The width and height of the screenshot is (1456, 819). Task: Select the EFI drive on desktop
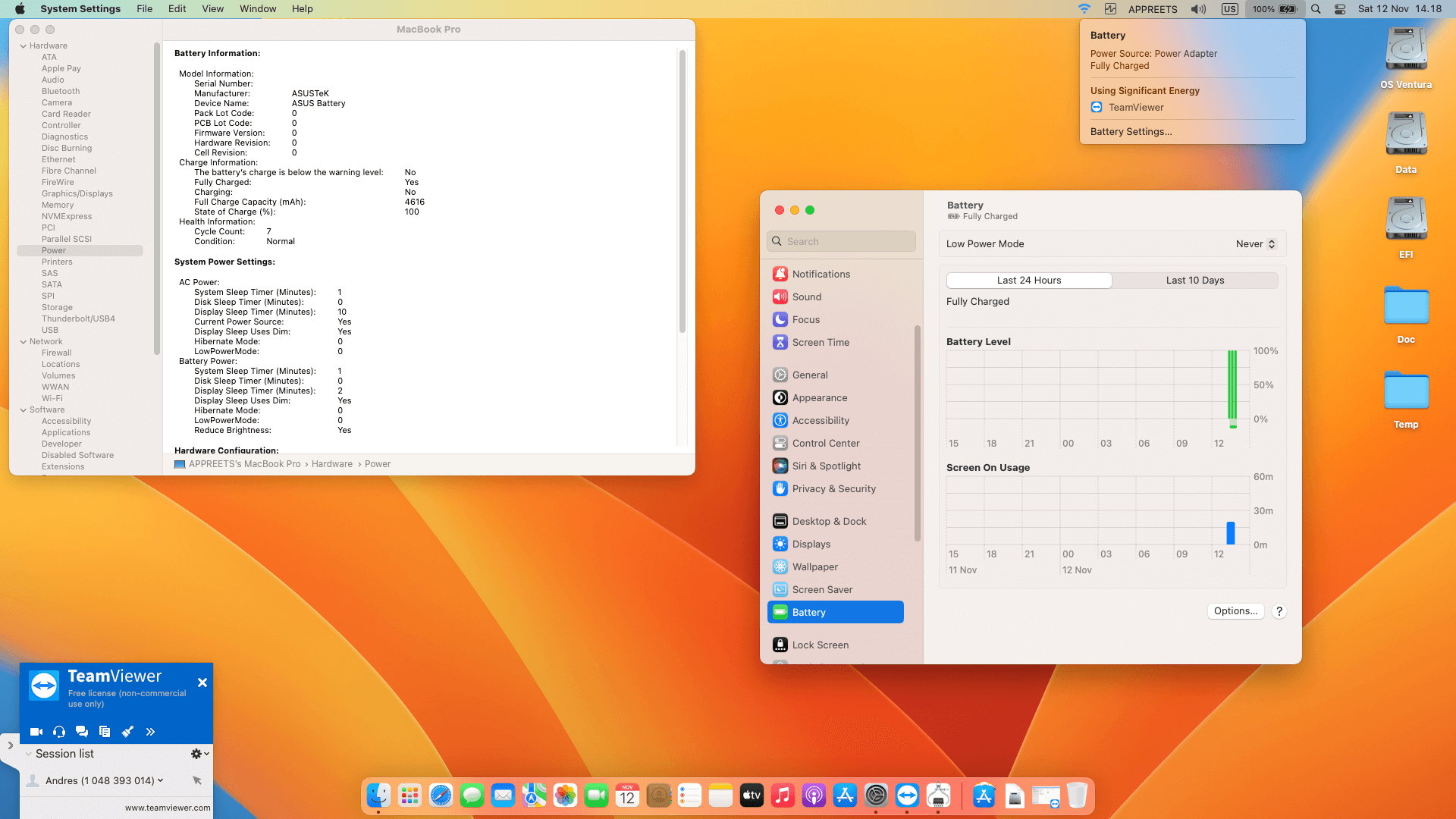(1406, 228)
